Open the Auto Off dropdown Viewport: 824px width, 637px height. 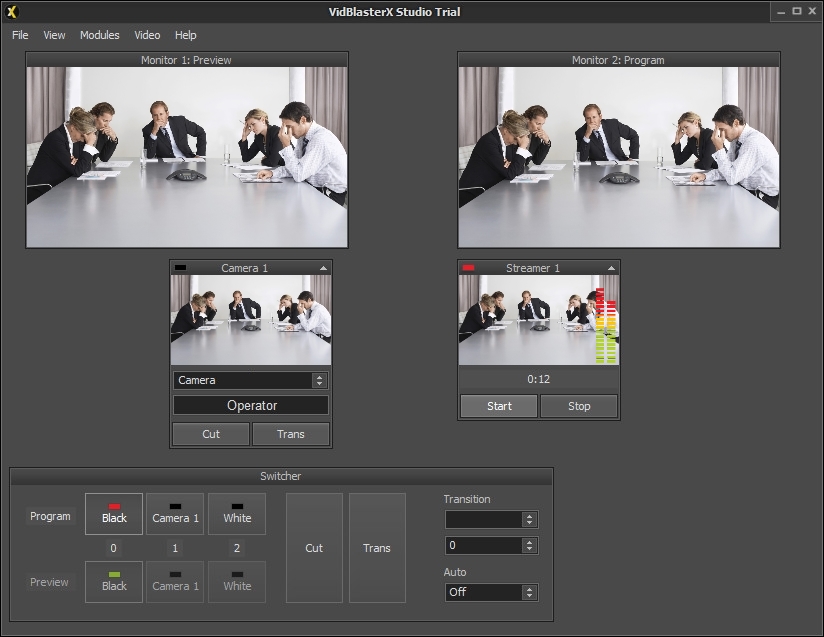coord(491,592)
